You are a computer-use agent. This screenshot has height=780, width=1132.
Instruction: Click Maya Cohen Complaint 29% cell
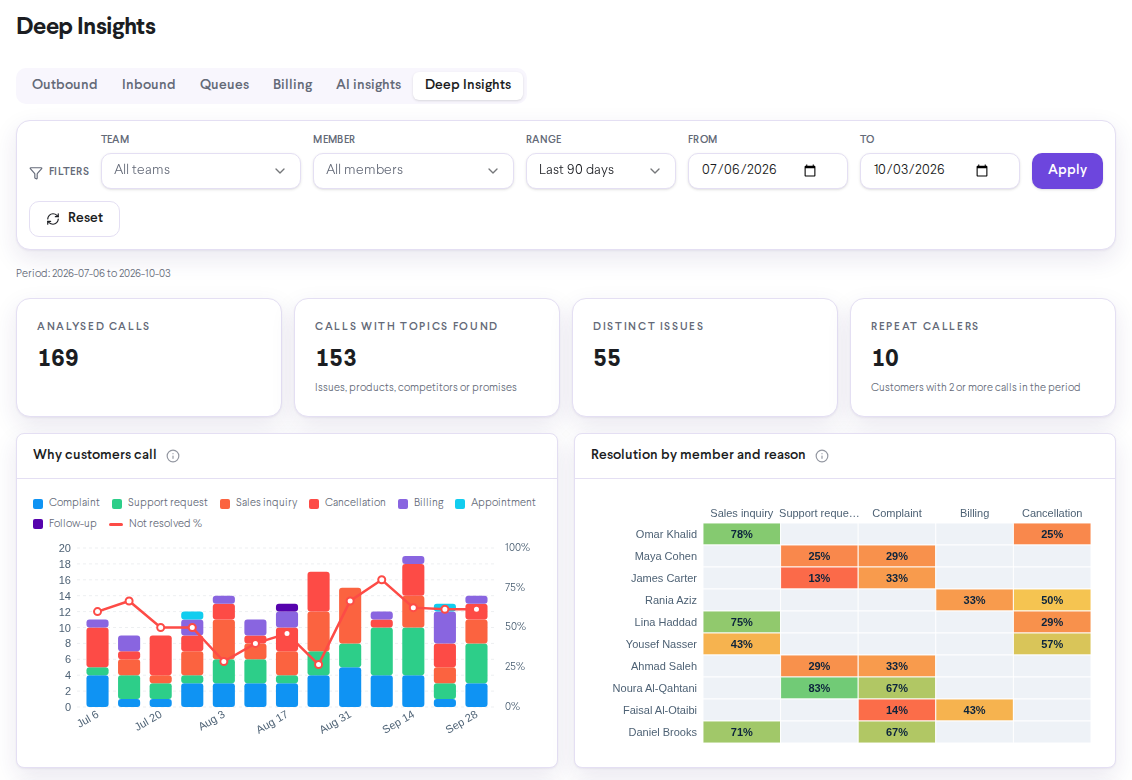(897, 556)
